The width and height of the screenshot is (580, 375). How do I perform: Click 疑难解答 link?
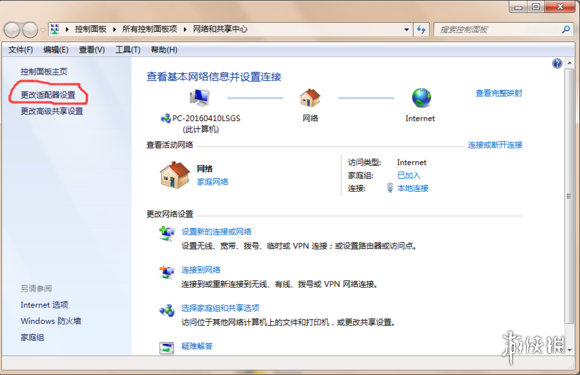point(197,346)
